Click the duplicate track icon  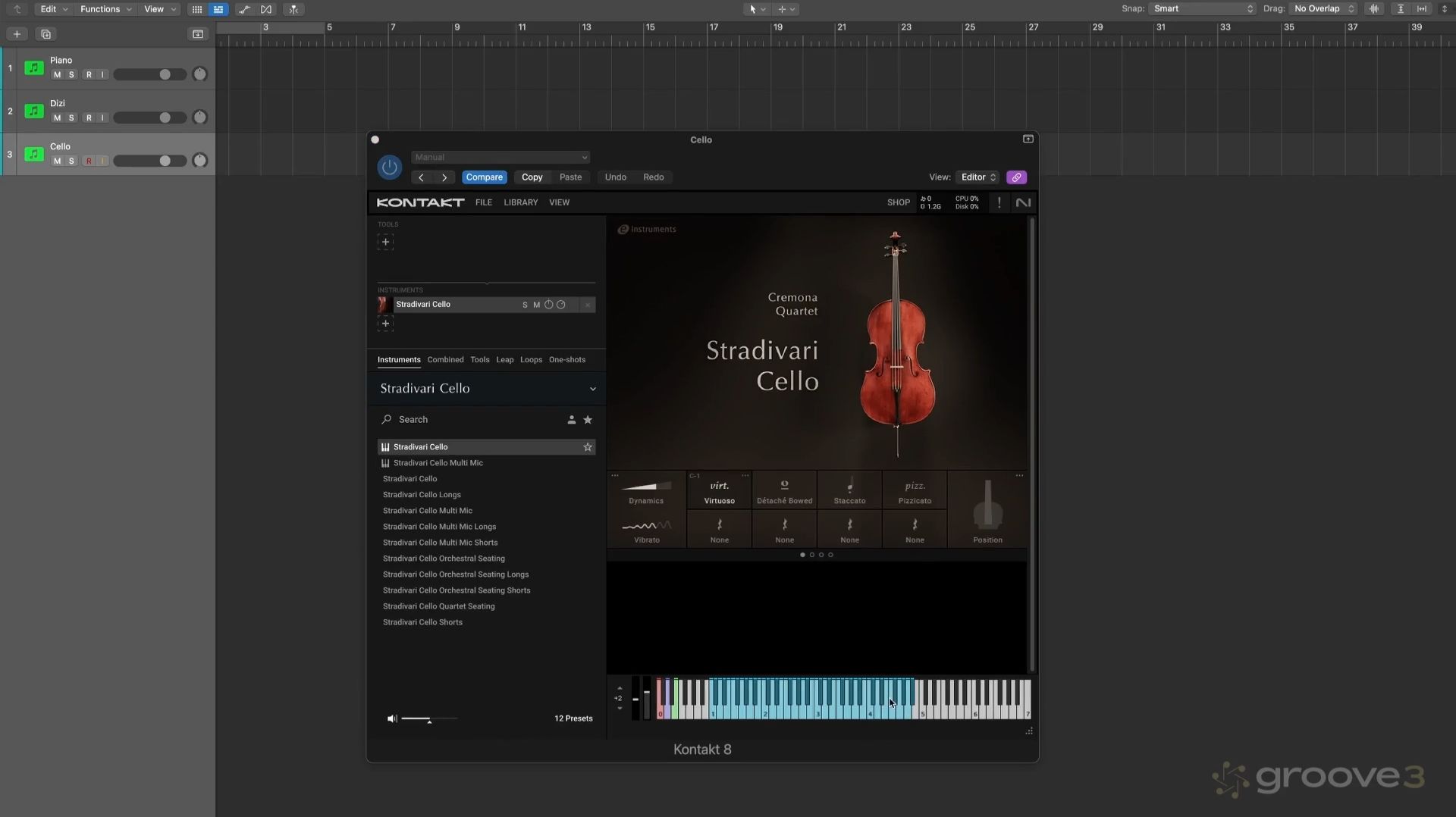45,34
